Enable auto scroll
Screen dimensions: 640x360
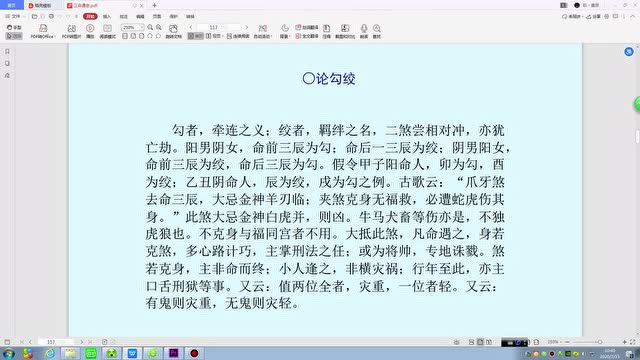[262, 31]
